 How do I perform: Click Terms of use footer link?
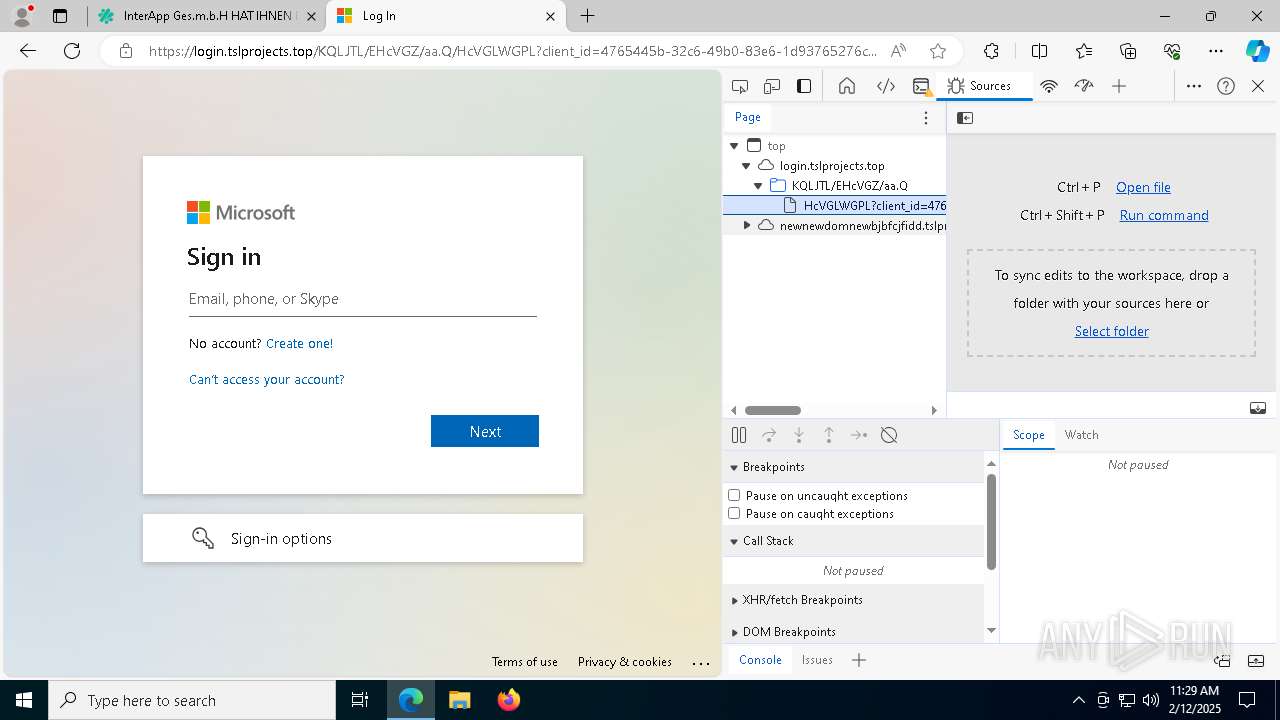coord(525,662)
